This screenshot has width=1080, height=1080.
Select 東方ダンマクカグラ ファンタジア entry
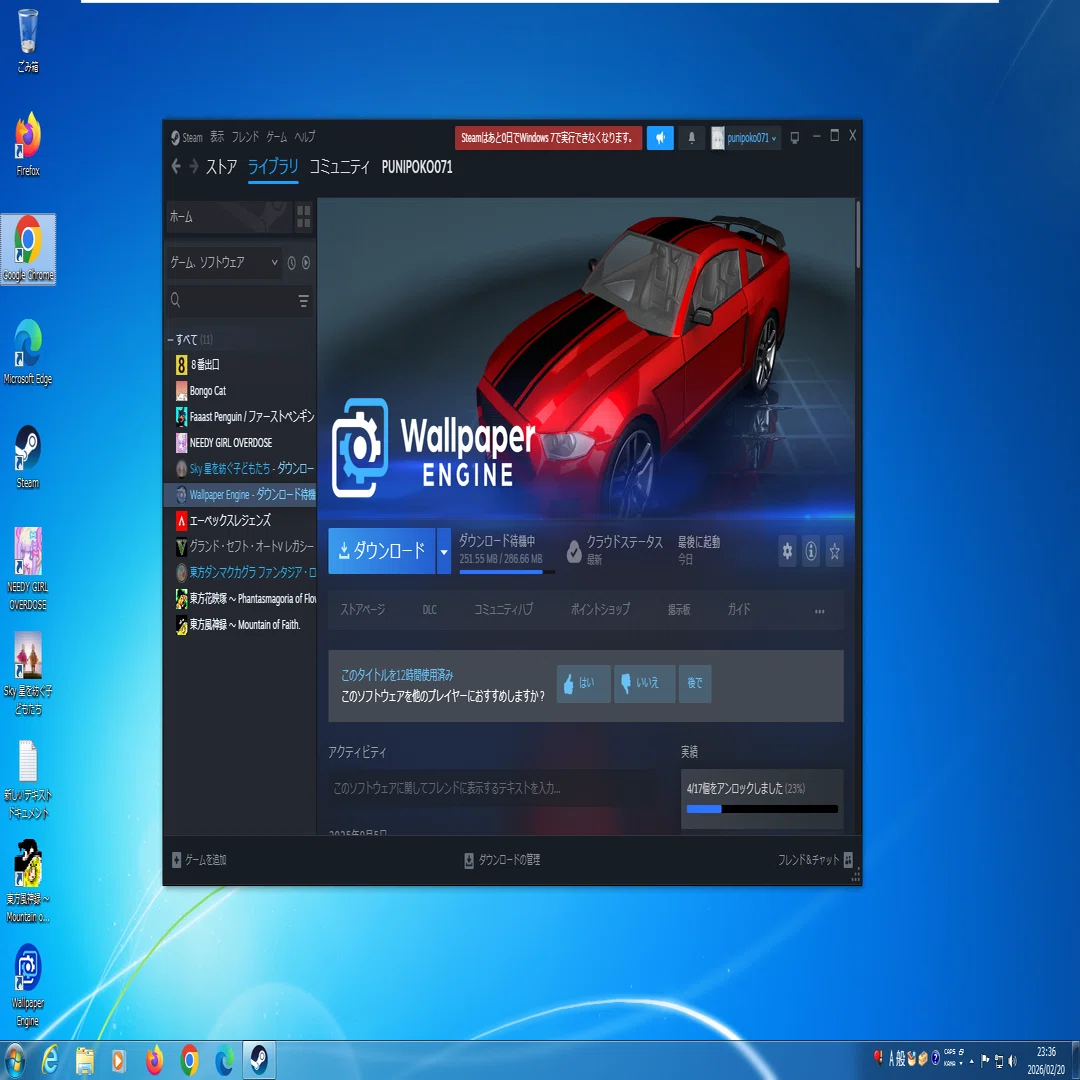240,572
